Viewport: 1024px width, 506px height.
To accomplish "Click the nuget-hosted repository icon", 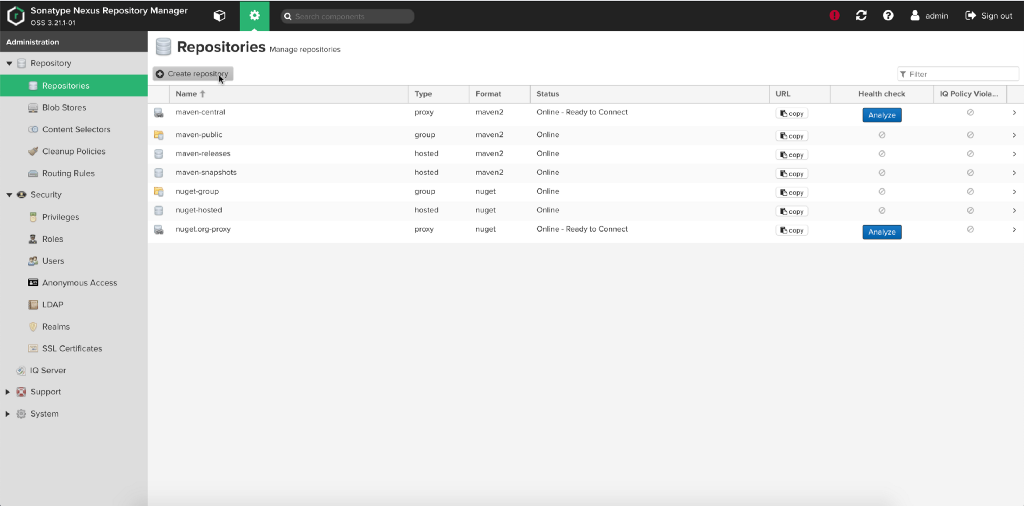I will 159,211.
